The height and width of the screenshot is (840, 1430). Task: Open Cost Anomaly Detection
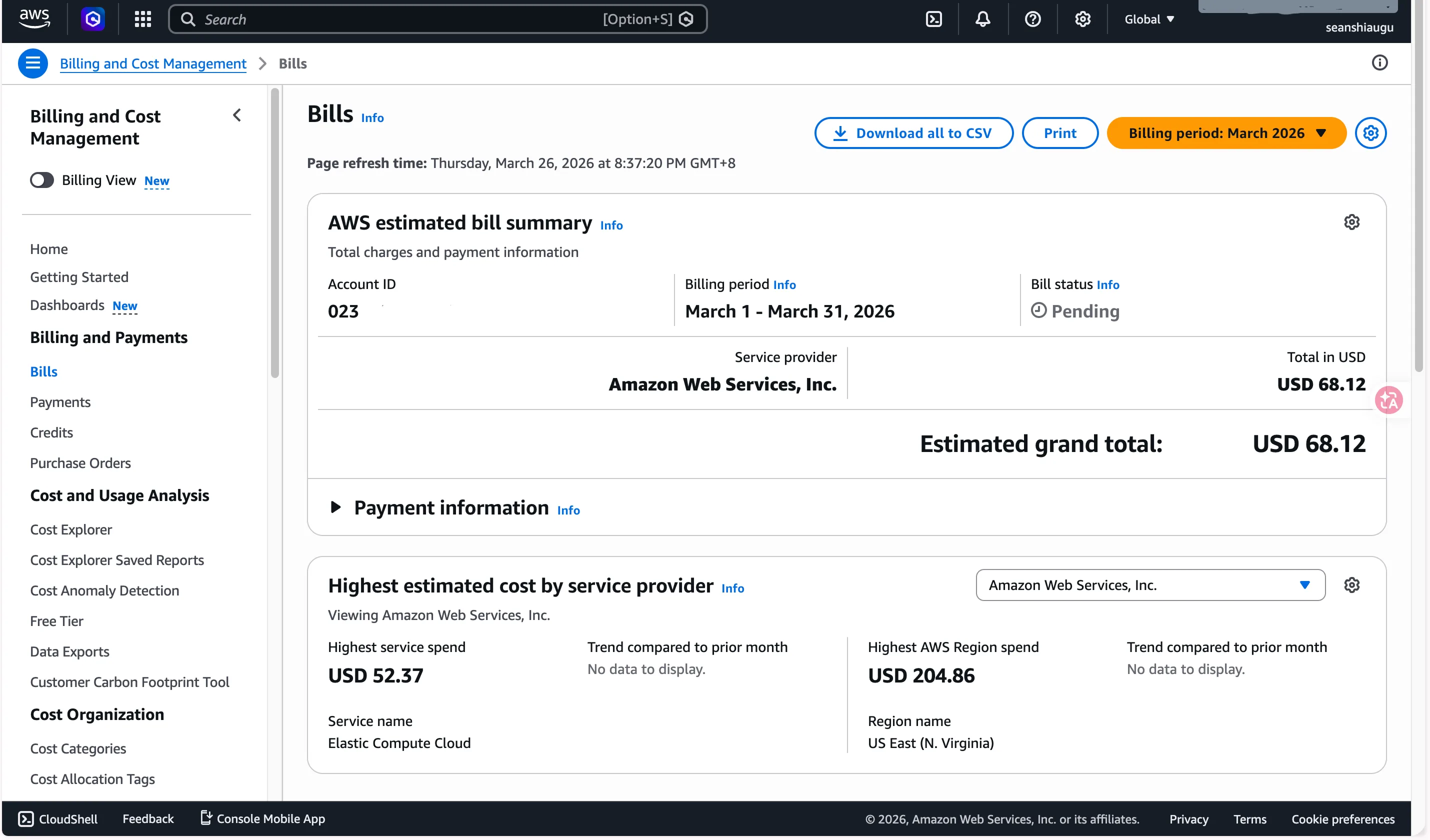(104, 591)
